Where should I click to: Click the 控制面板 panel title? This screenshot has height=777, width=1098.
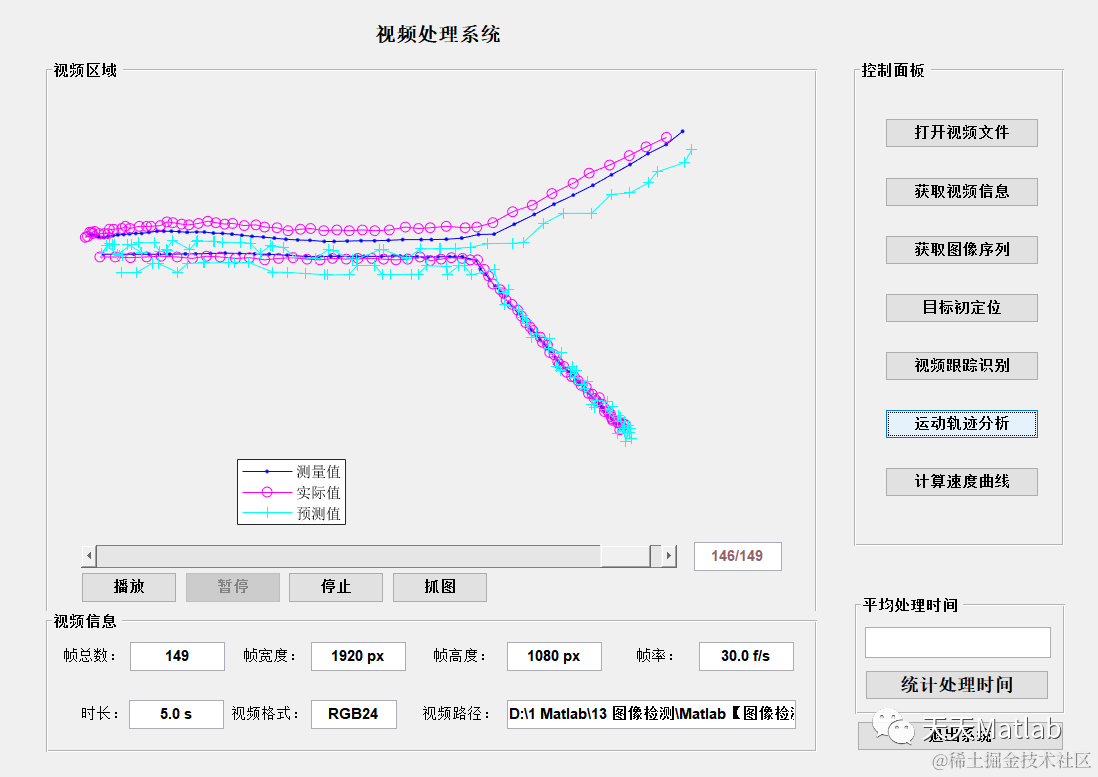(x=893, y=70)
